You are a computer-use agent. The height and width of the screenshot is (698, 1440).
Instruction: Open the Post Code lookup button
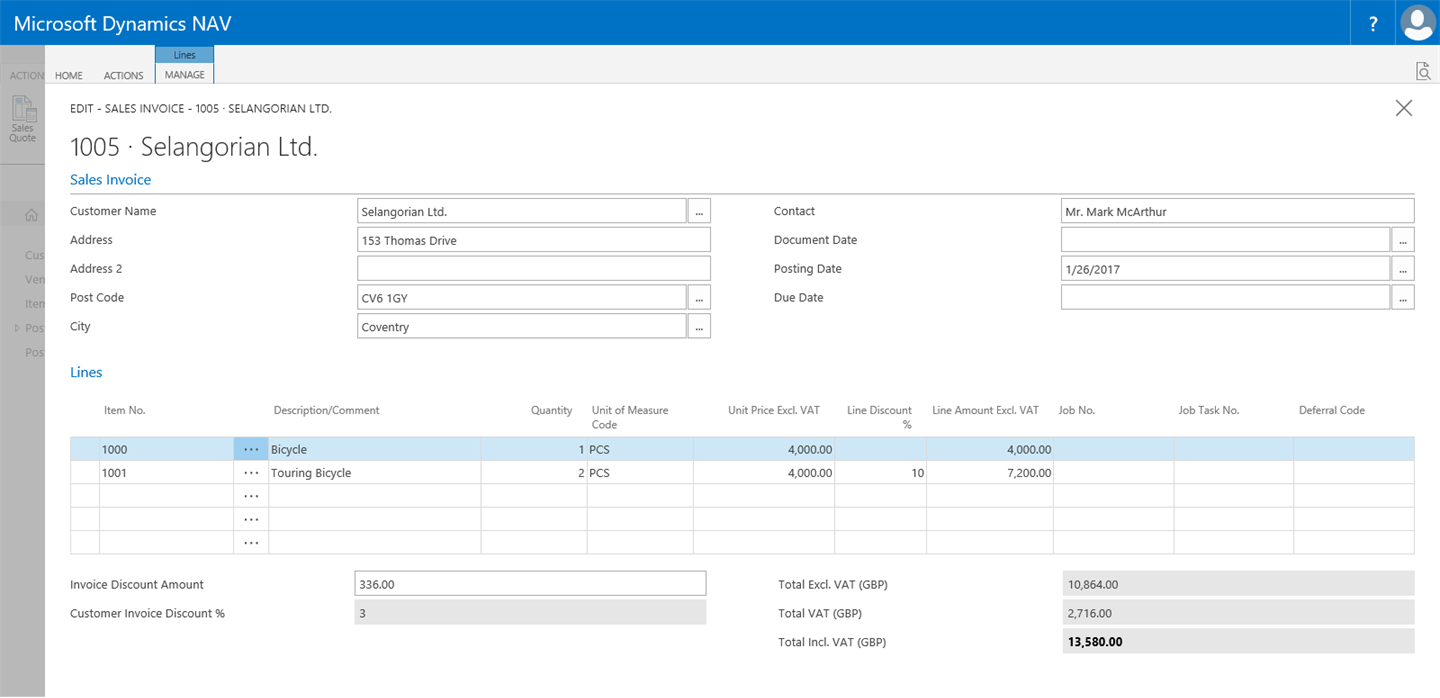[x=699, y=298]
